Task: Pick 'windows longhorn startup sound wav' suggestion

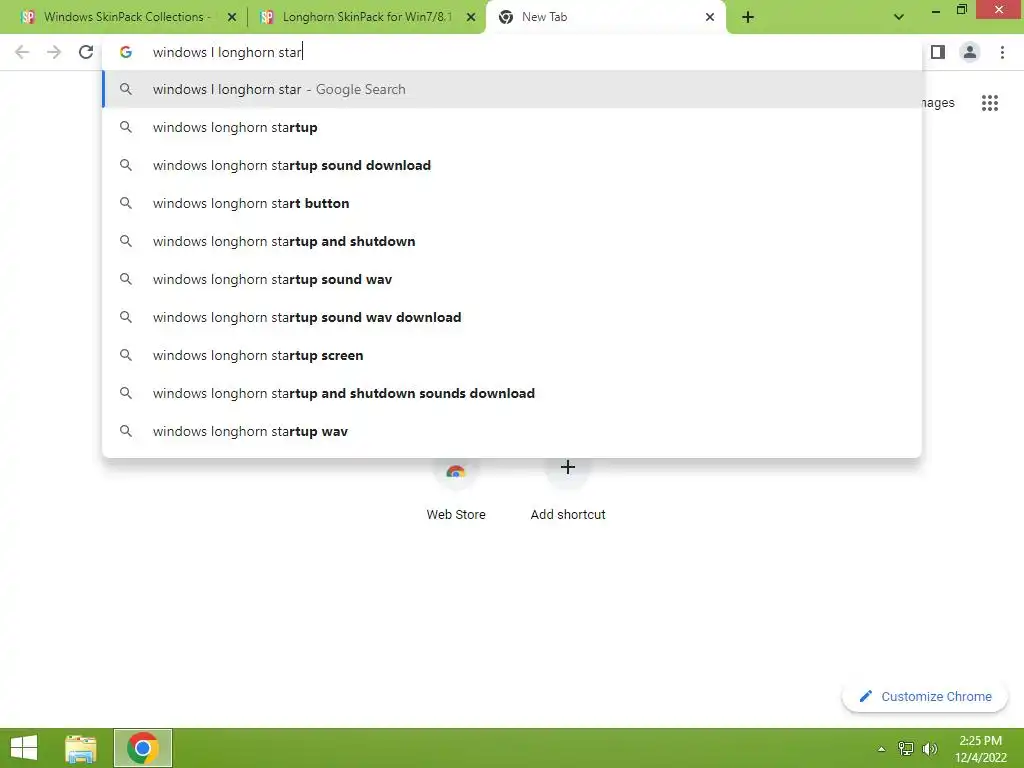Action: click(512, 280)
